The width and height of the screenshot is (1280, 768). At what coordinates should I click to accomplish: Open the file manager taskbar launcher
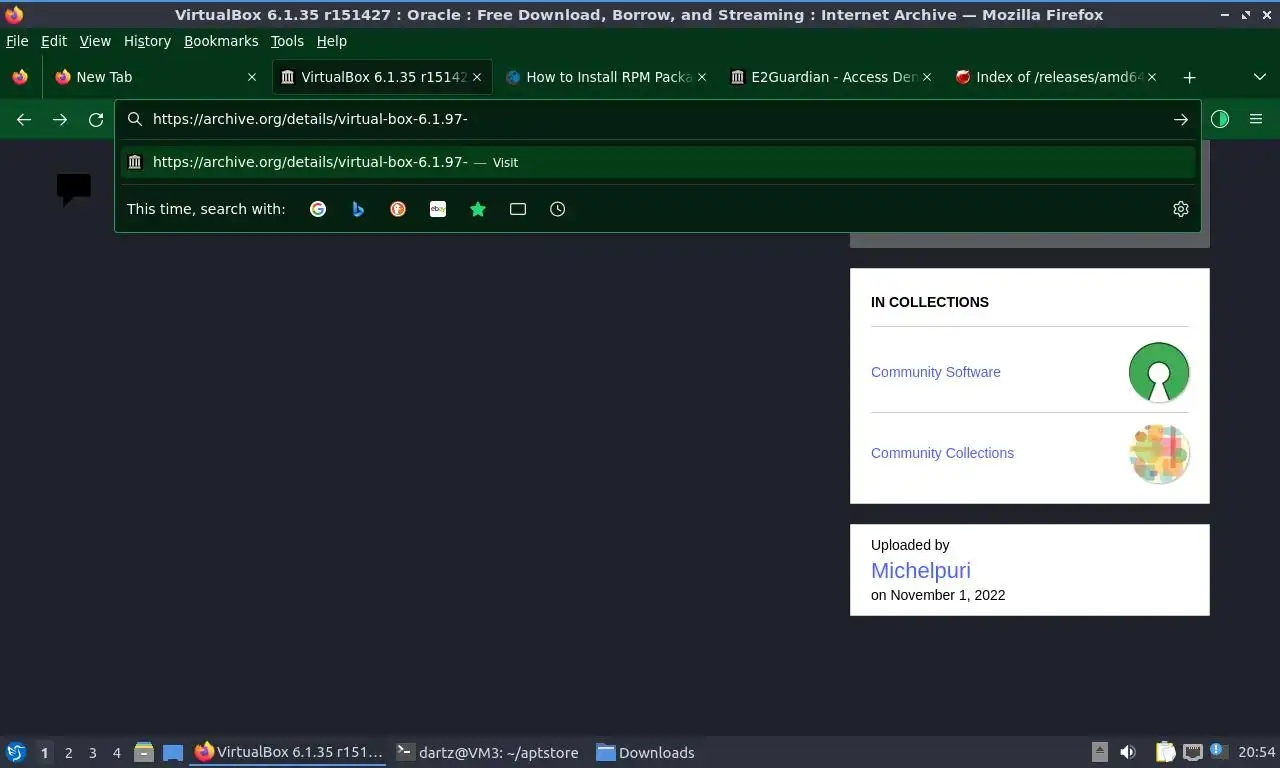point(144,752)
